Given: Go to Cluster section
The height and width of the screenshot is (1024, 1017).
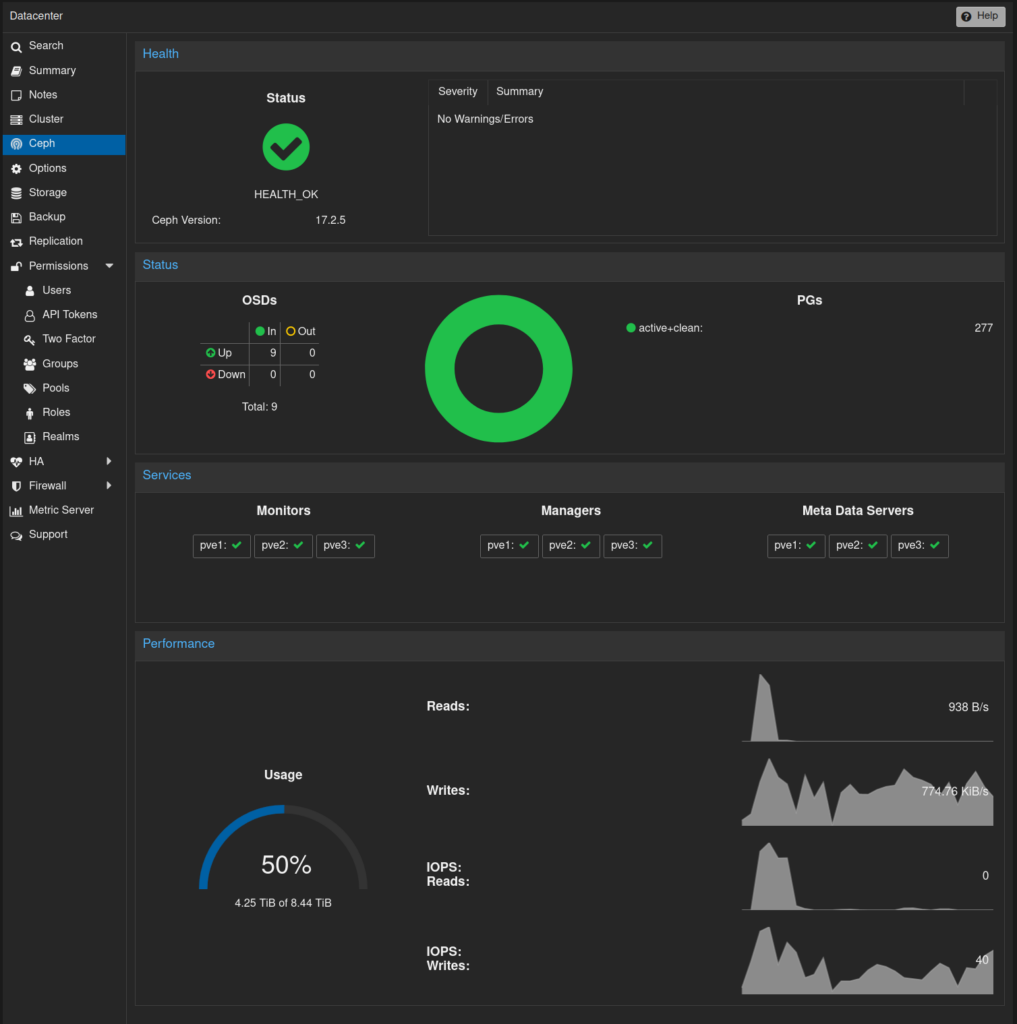Looking at the screenshot, I should (64, 119).
